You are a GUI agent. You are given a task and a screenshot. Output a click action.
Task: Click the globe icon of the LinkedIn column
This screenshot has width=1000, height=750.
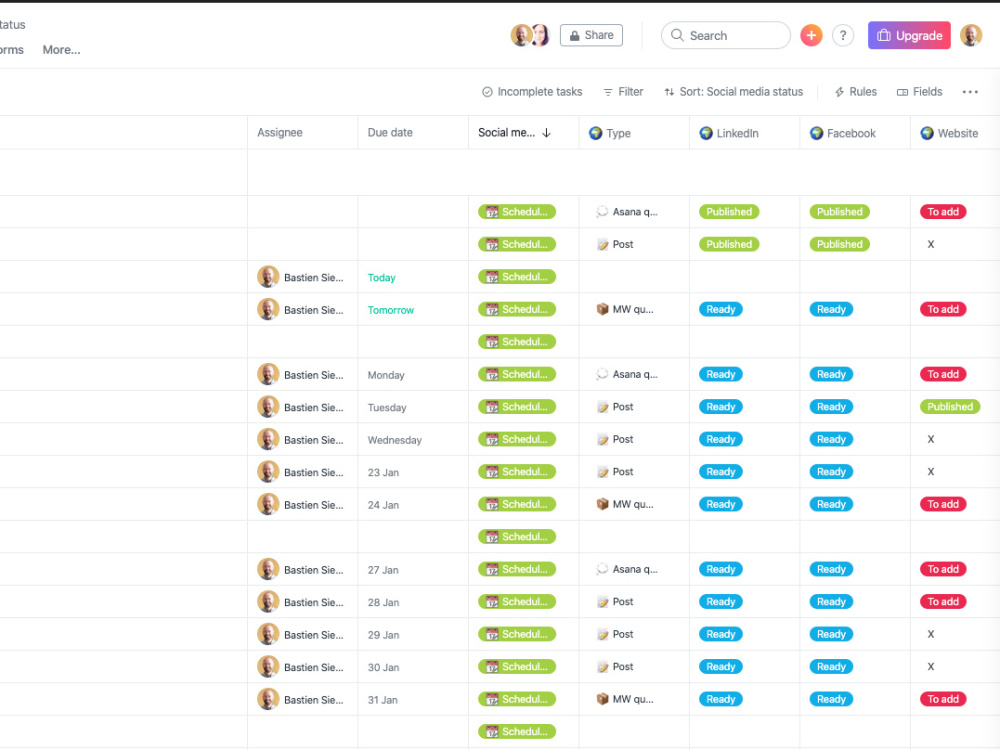click(x=706, y=133)
